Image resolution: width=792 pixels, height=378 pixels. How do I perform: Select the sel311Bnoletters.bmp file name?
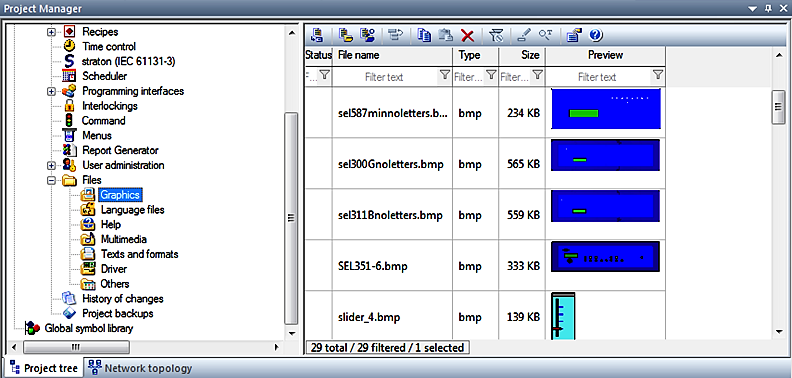390,215
